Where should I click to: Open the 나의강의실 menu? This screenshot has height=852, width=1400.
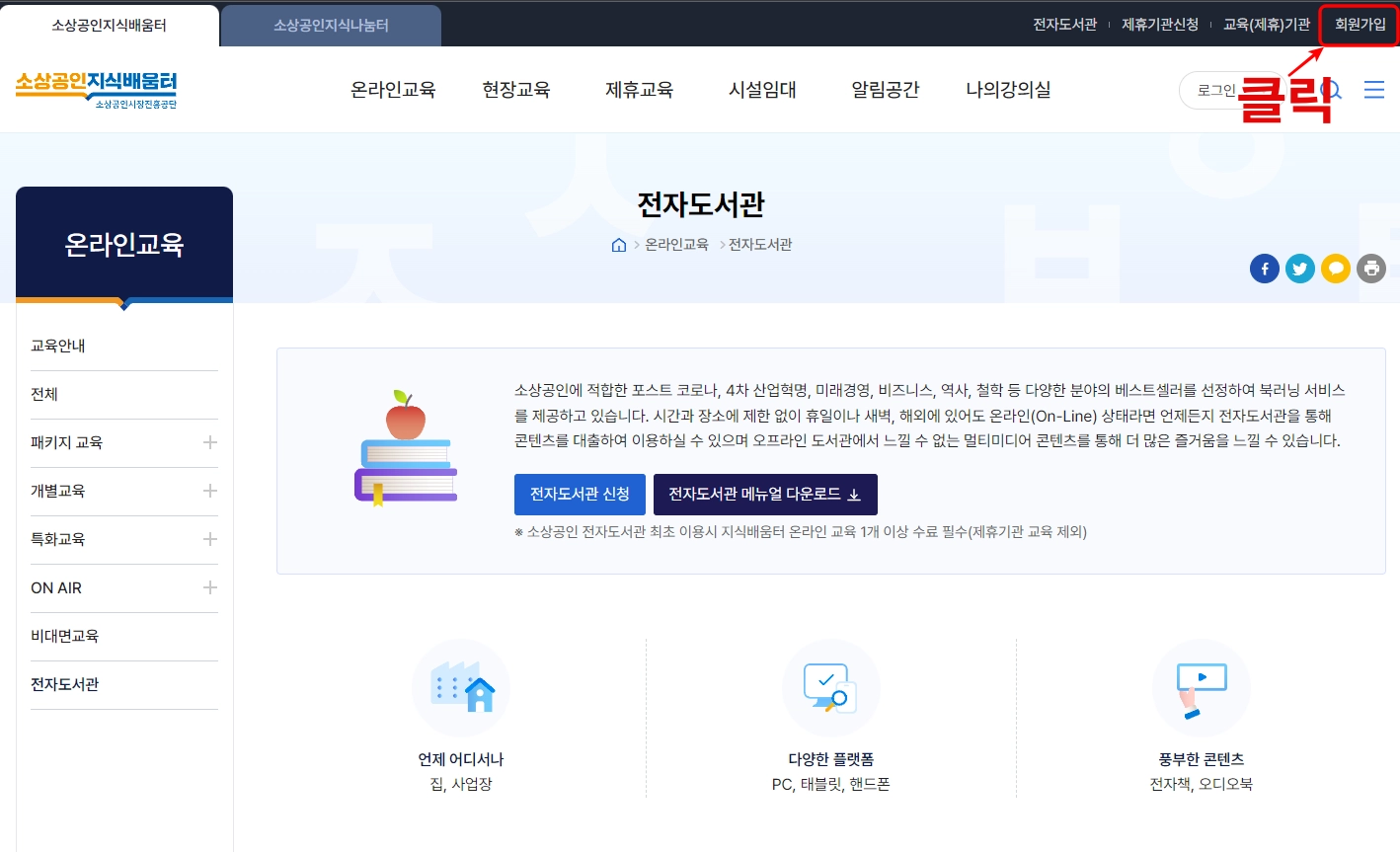tap(1008, 89)
